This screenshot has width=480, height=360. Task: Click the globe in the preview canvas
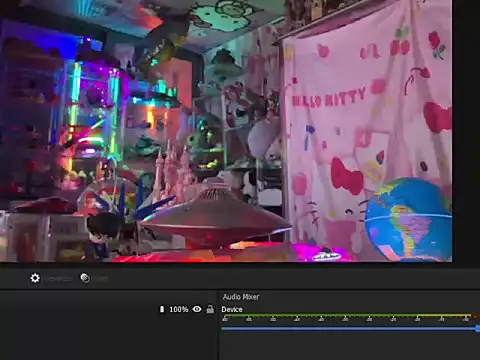(408, 220)
